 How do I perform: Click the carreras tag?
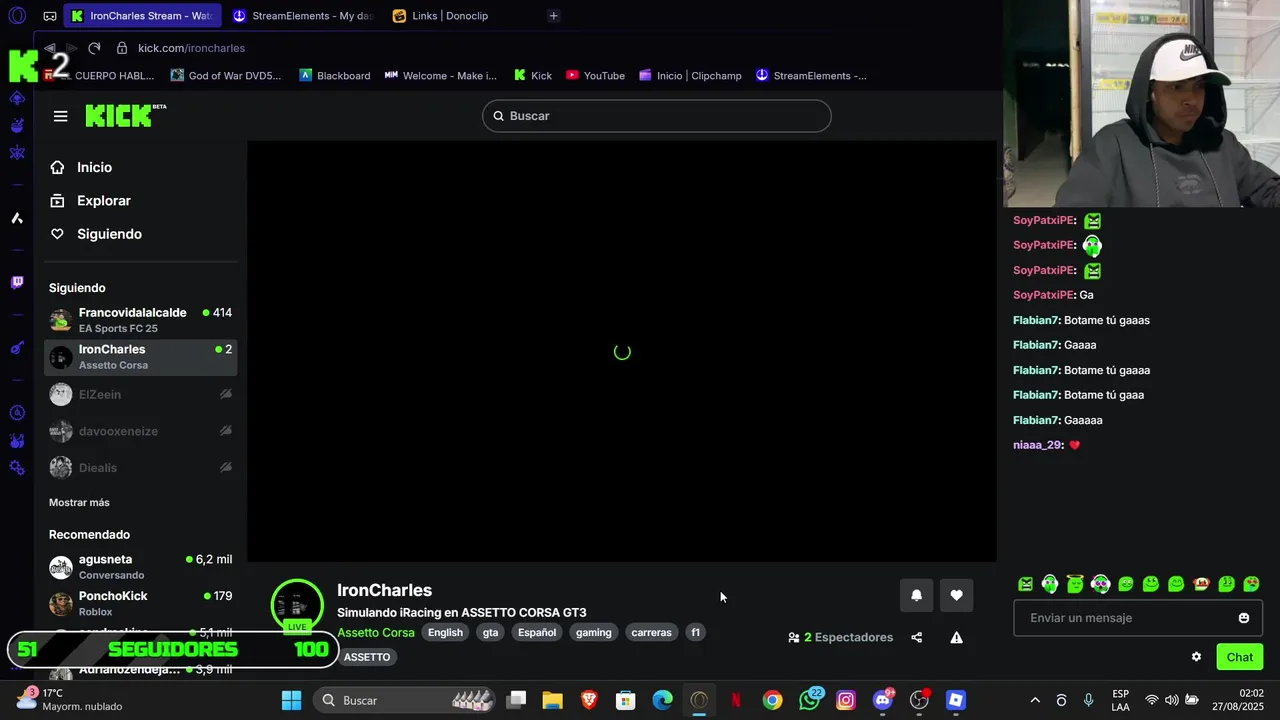pyautogui.click(x=651, y=632)
